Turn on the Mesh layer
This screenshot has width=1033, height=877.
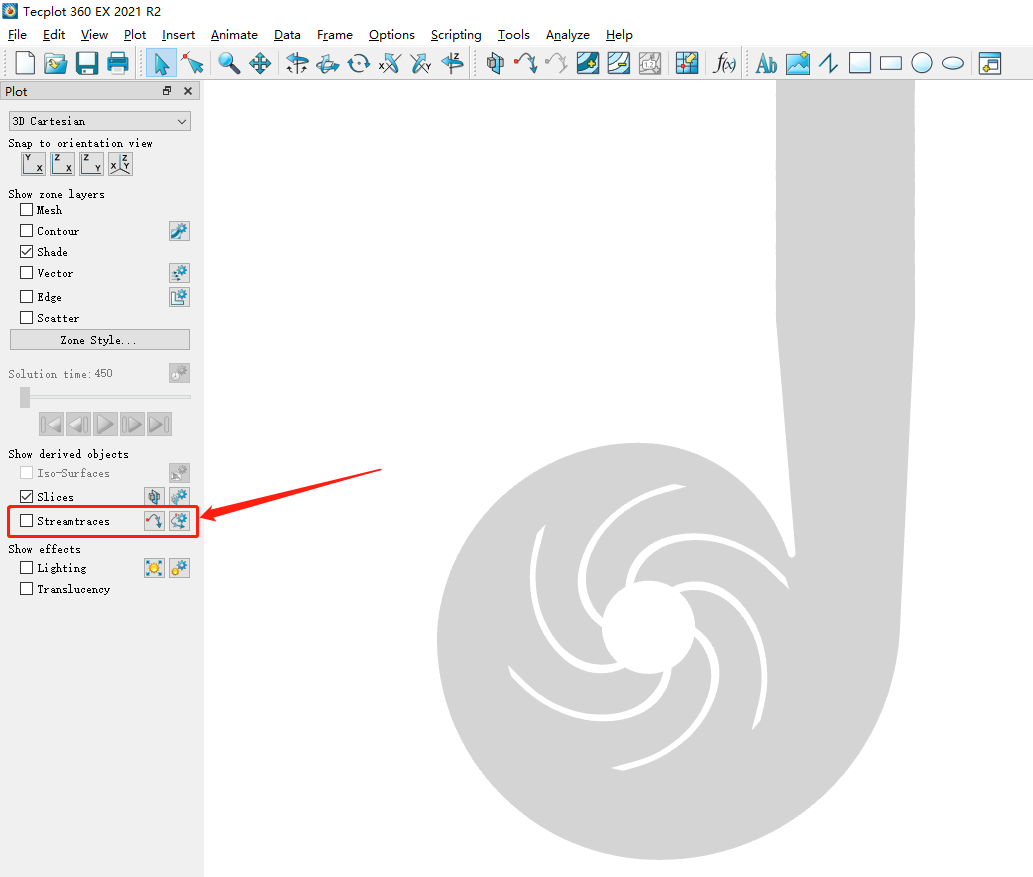(27, 210)
